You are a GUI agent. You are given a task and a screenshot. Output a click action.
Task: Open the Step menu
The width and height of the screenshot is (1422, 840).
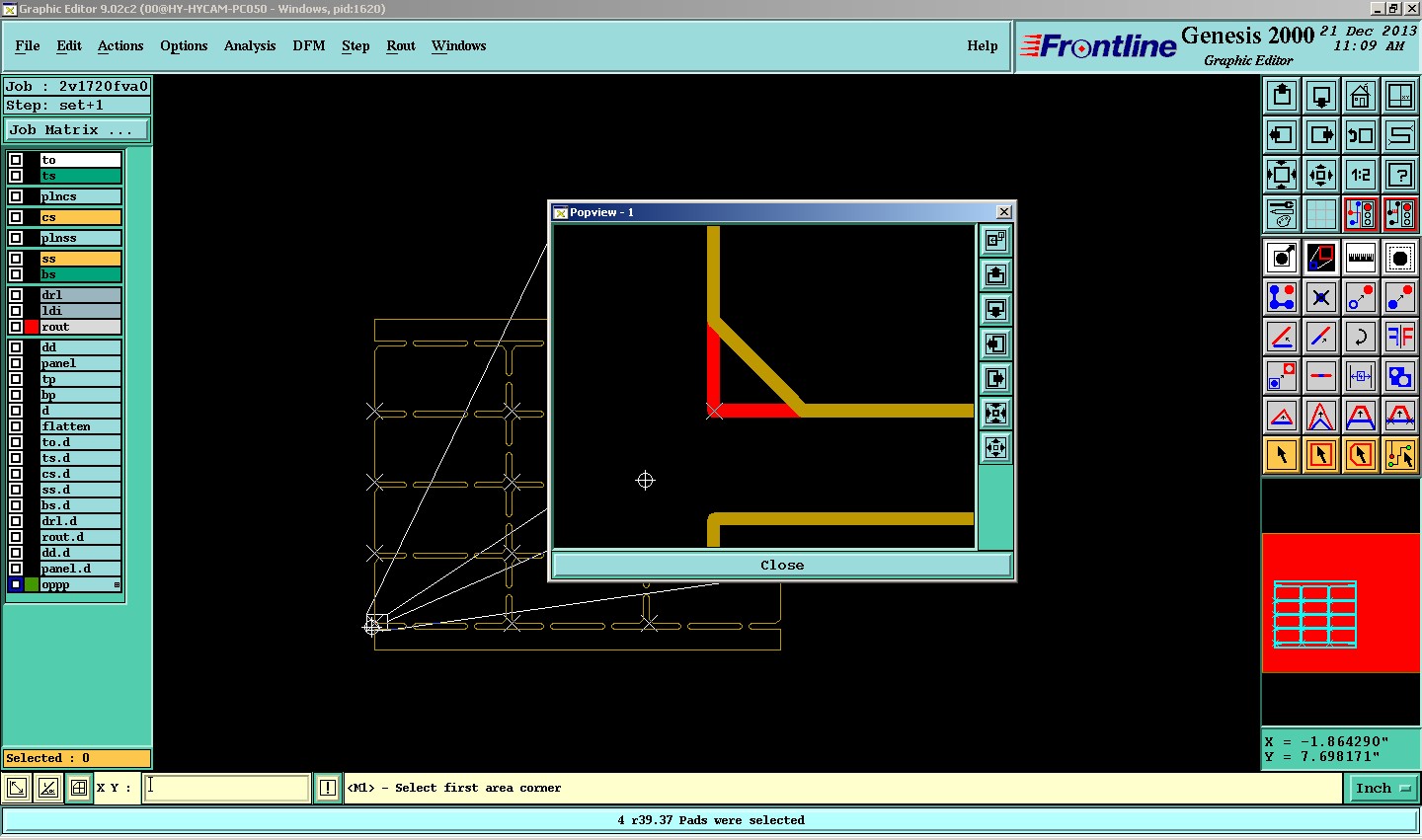click(x=355, y=45)
